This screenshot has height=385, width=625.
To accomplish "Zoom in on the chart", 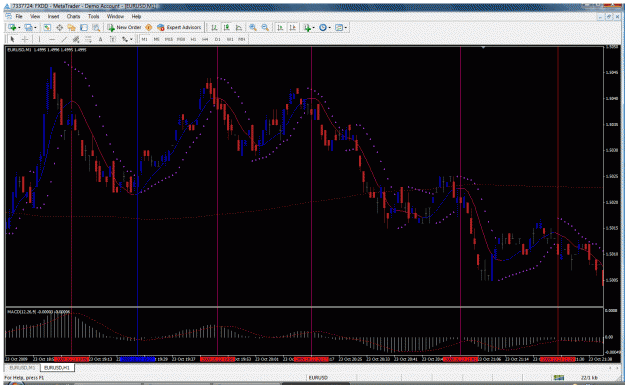I will point(253,27).
